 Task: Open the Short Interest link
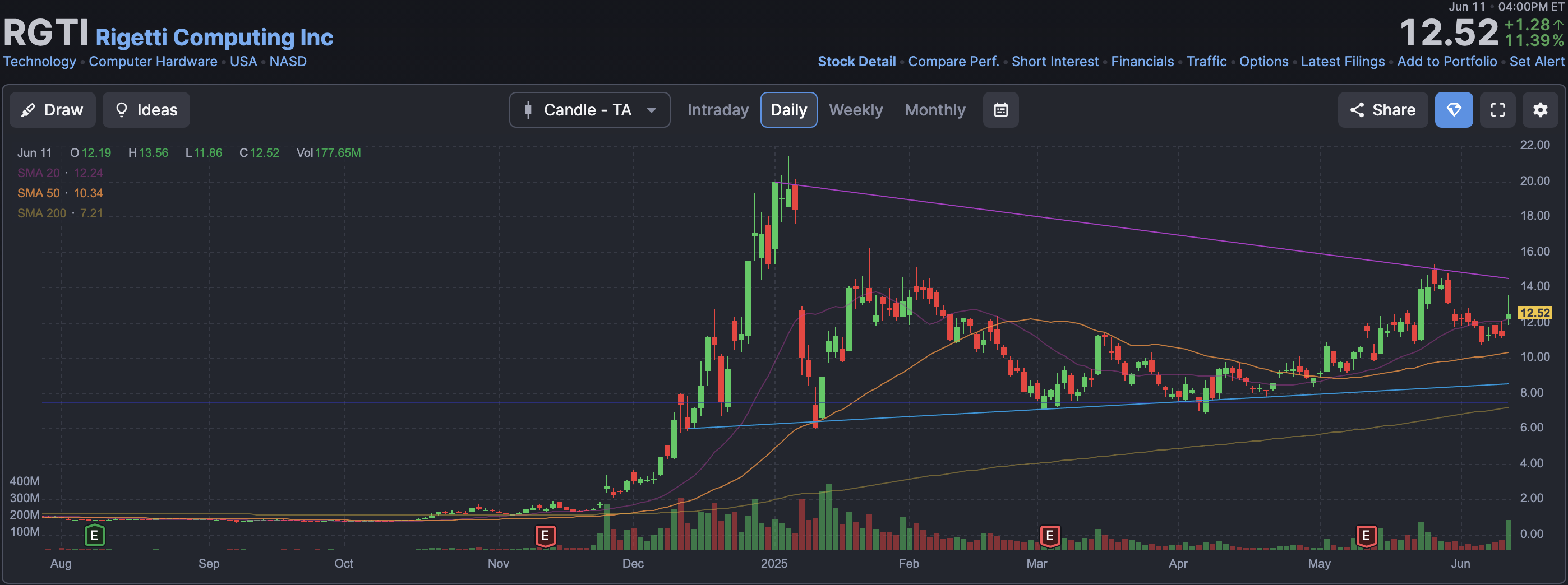1055,62
